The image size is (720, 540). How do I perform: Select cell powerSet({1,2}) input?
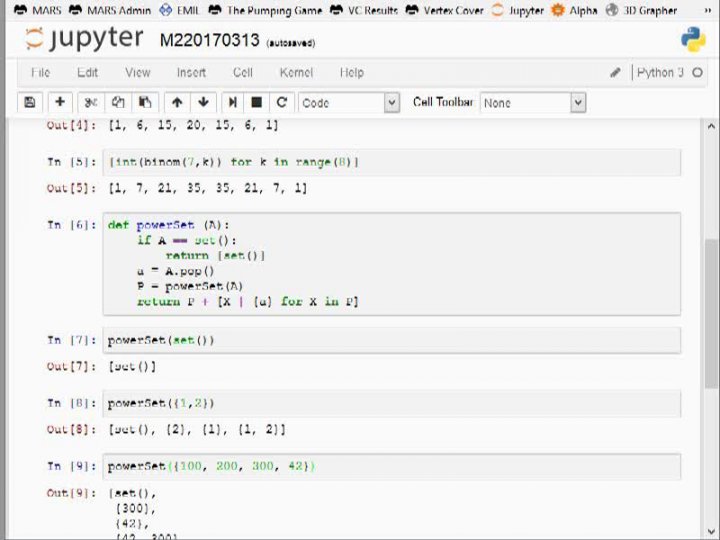pos(392,403)
